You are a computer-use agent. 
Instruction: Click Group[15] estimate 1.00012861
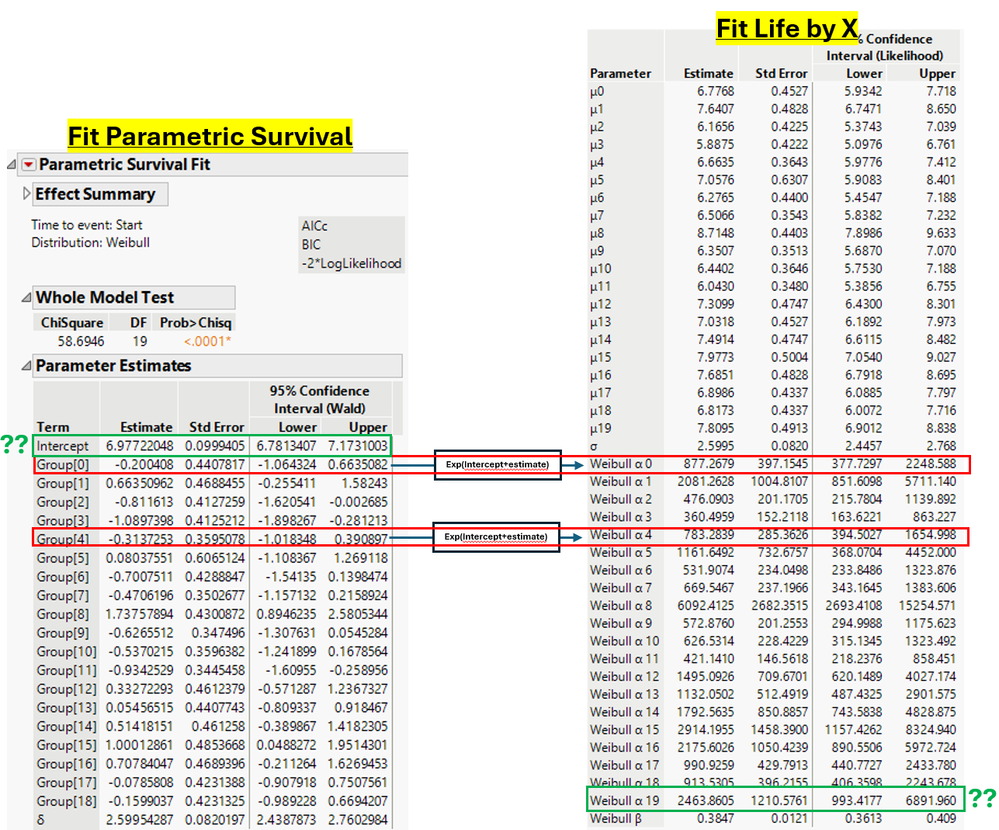click(140, 745)
